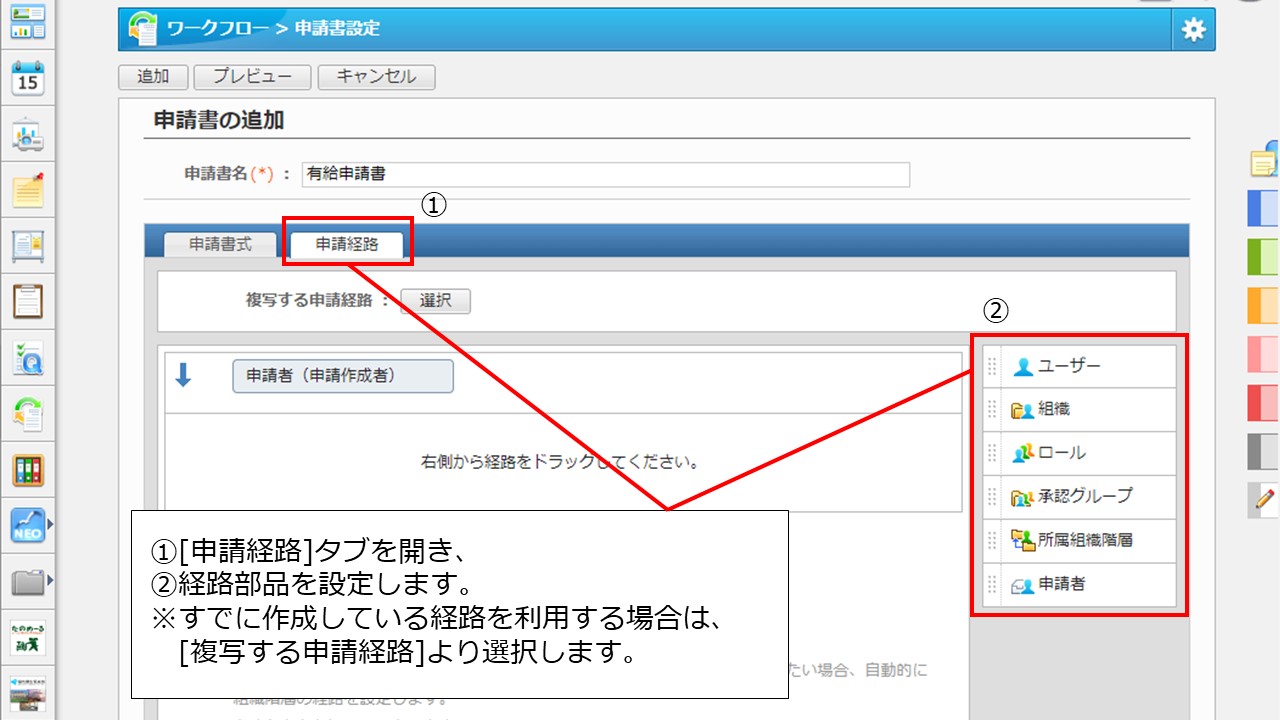Click the 申請書の追加 heading
The width and height of the screenshot is (1280, 720).
[219, 120]
